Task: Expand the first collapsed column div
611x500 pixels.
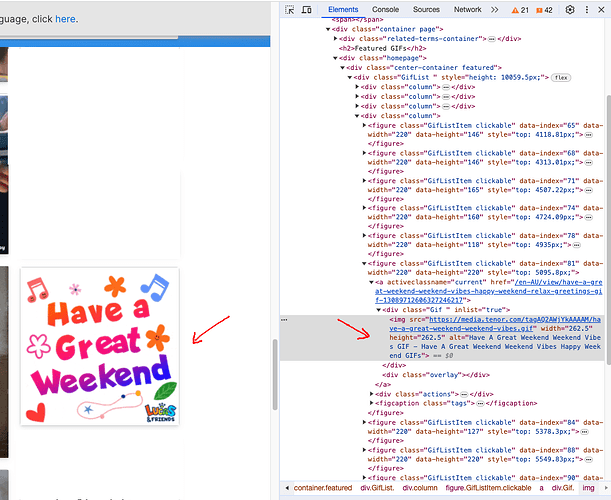Action: pos(357,87)
